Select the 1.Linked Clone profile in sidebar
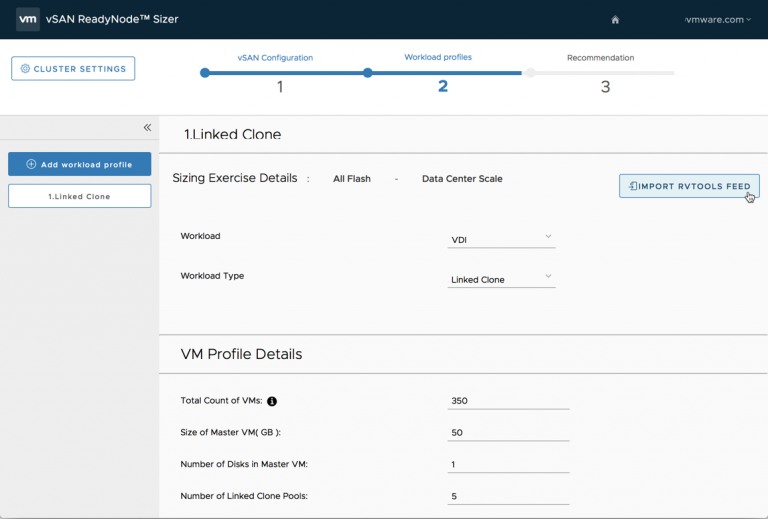 tap(79, 196)
